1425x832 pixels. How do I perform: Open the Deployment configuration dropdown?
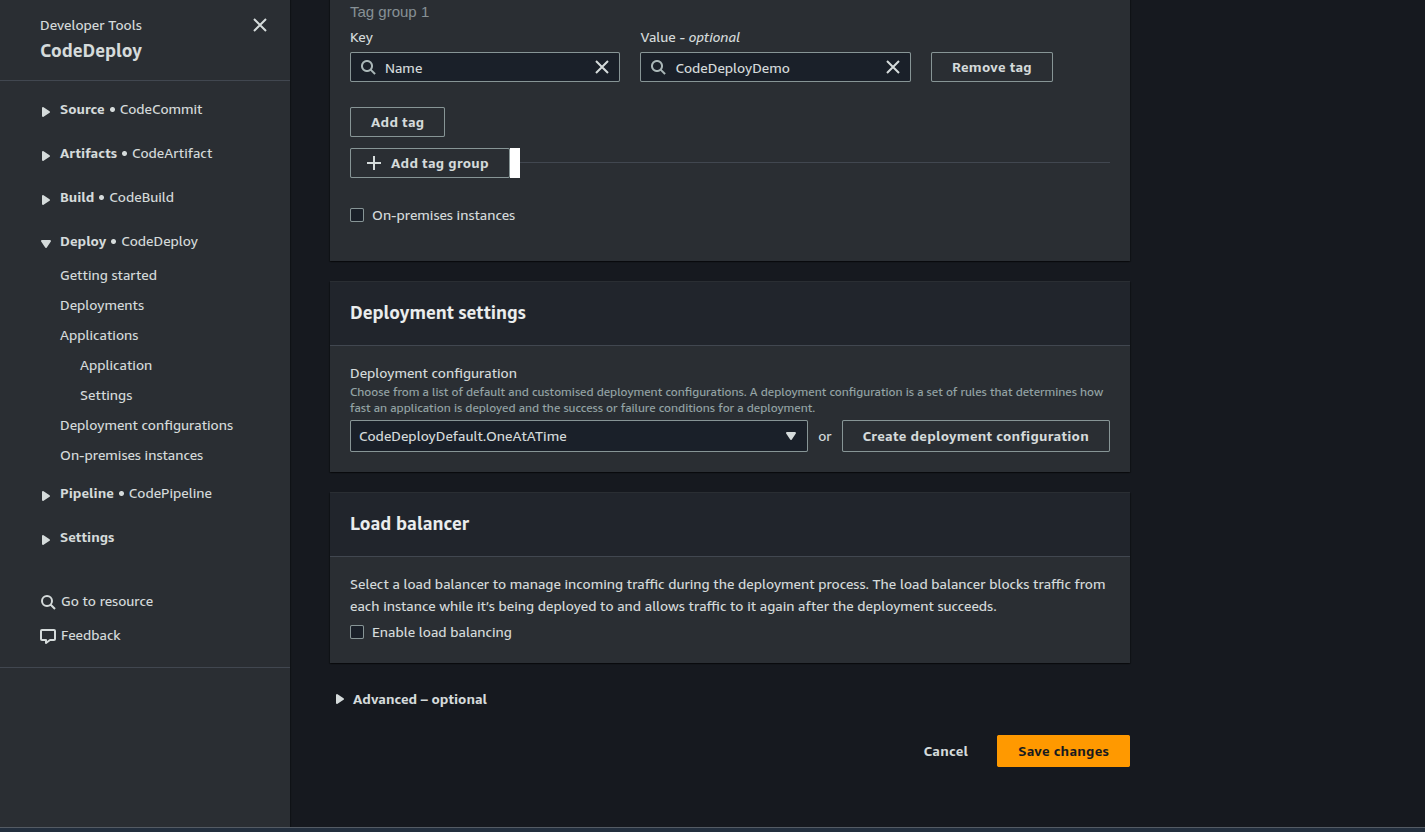(x=578, y=436)
